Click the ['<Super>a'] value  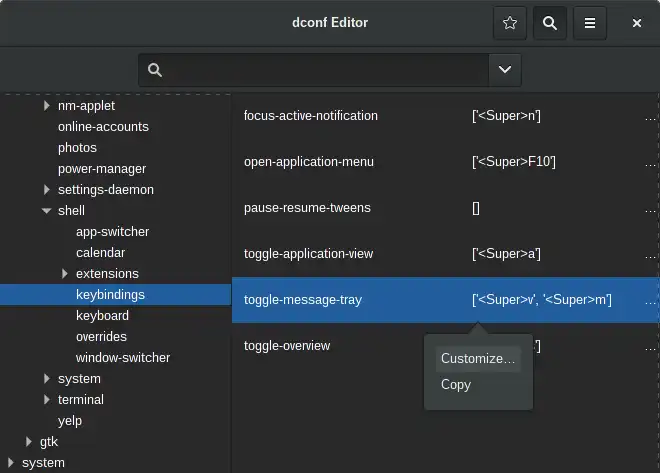(506, 254)
